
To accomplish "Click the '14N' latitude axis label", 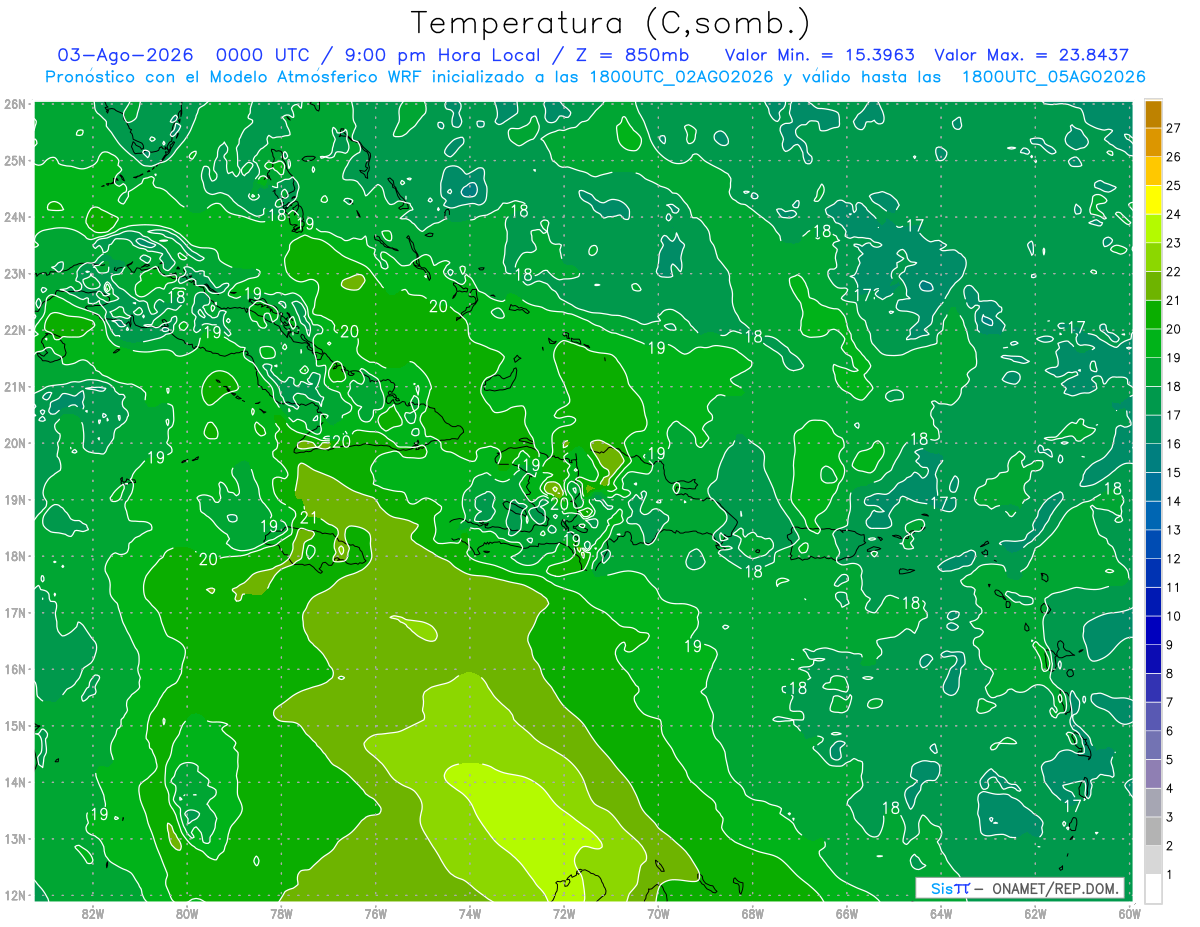I will [x=14, y=782].
